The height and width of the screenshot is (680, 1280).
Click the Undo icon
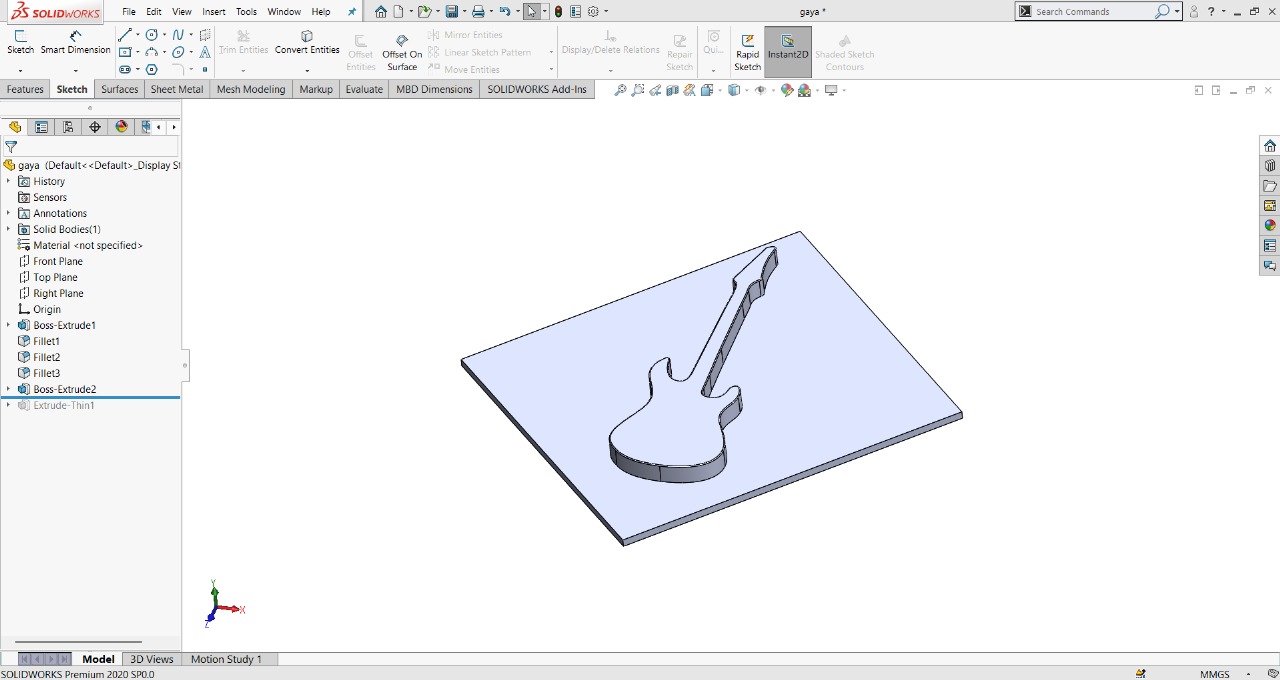tap(504, 12)
